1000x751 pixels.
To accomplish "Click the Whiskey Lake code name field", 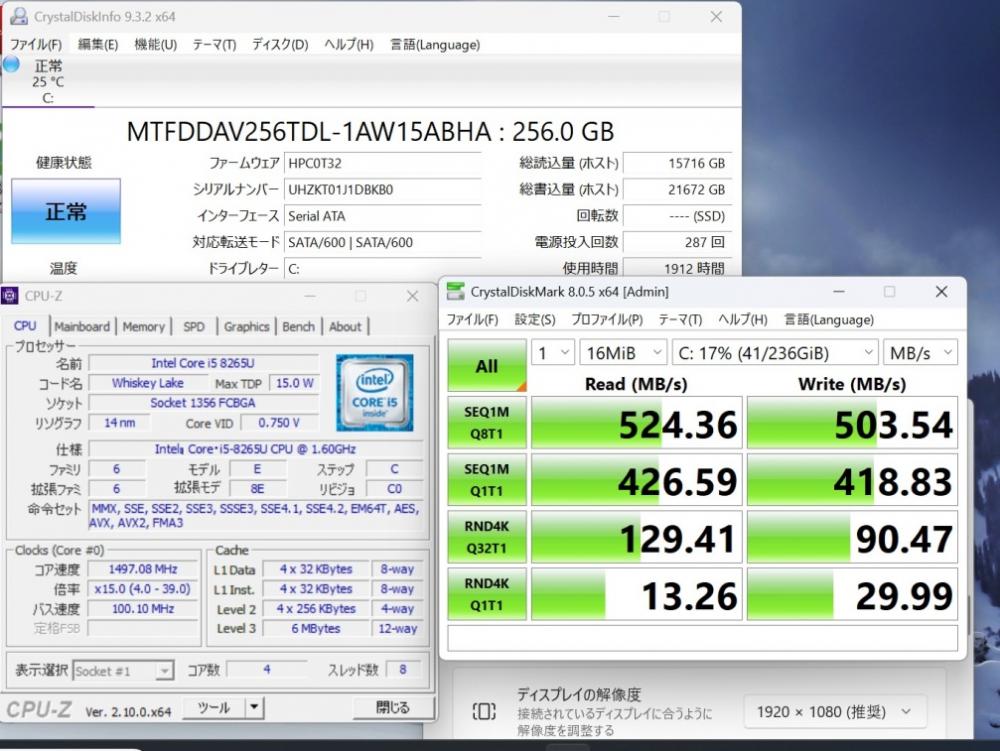I will [x=148, y=383].
